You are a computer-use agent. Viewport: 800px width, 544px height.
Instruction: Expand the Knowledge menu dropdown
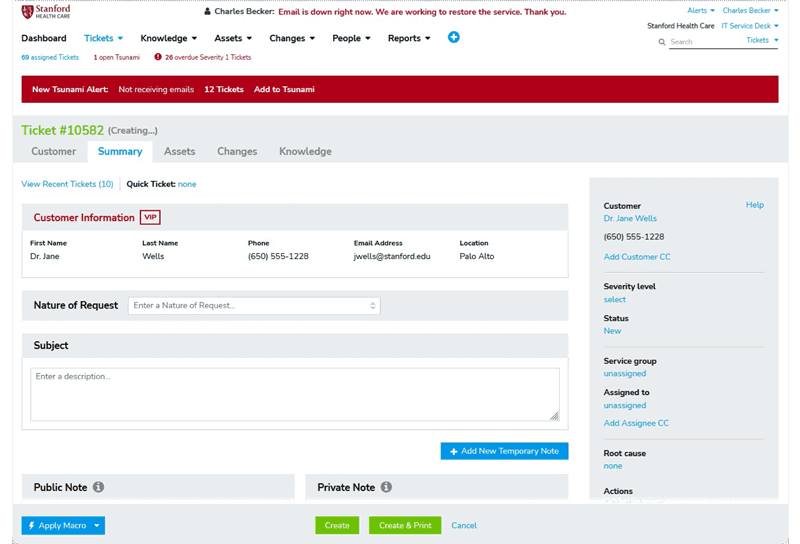click(x=168, y=38)
